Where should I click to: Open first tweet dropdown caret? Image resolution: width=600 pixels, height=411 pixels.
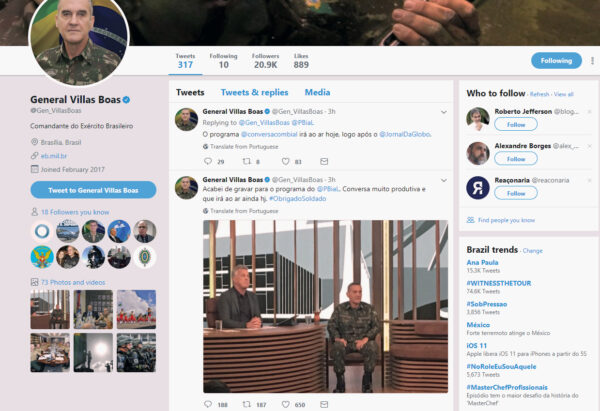pyautogui.click(x=444, y=112)
